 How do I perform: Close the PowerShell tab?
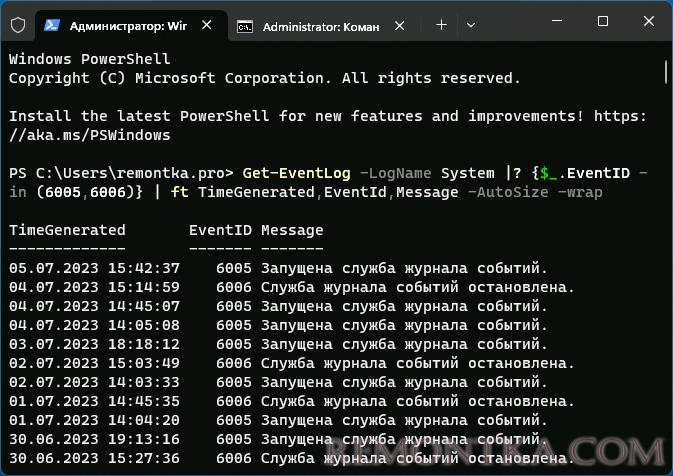(x=206, y=25)
